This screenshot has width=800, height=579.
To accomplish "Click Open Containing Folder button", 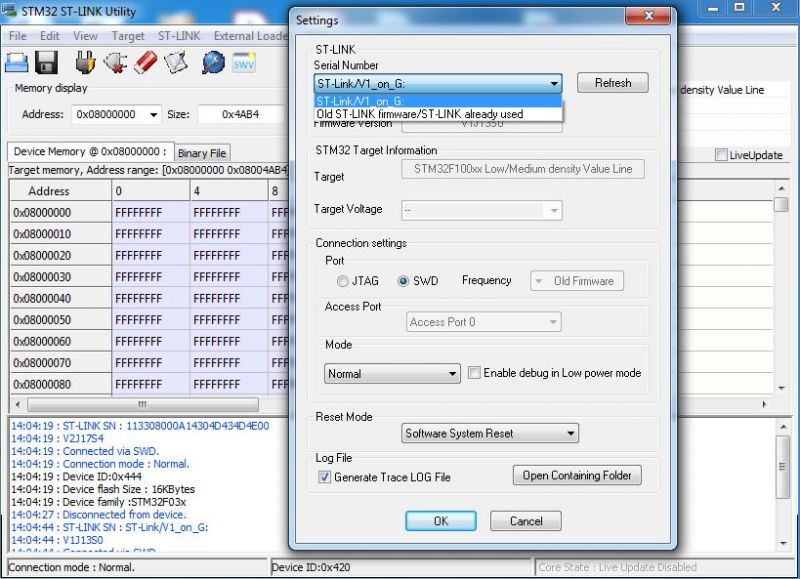I will 577,475.
